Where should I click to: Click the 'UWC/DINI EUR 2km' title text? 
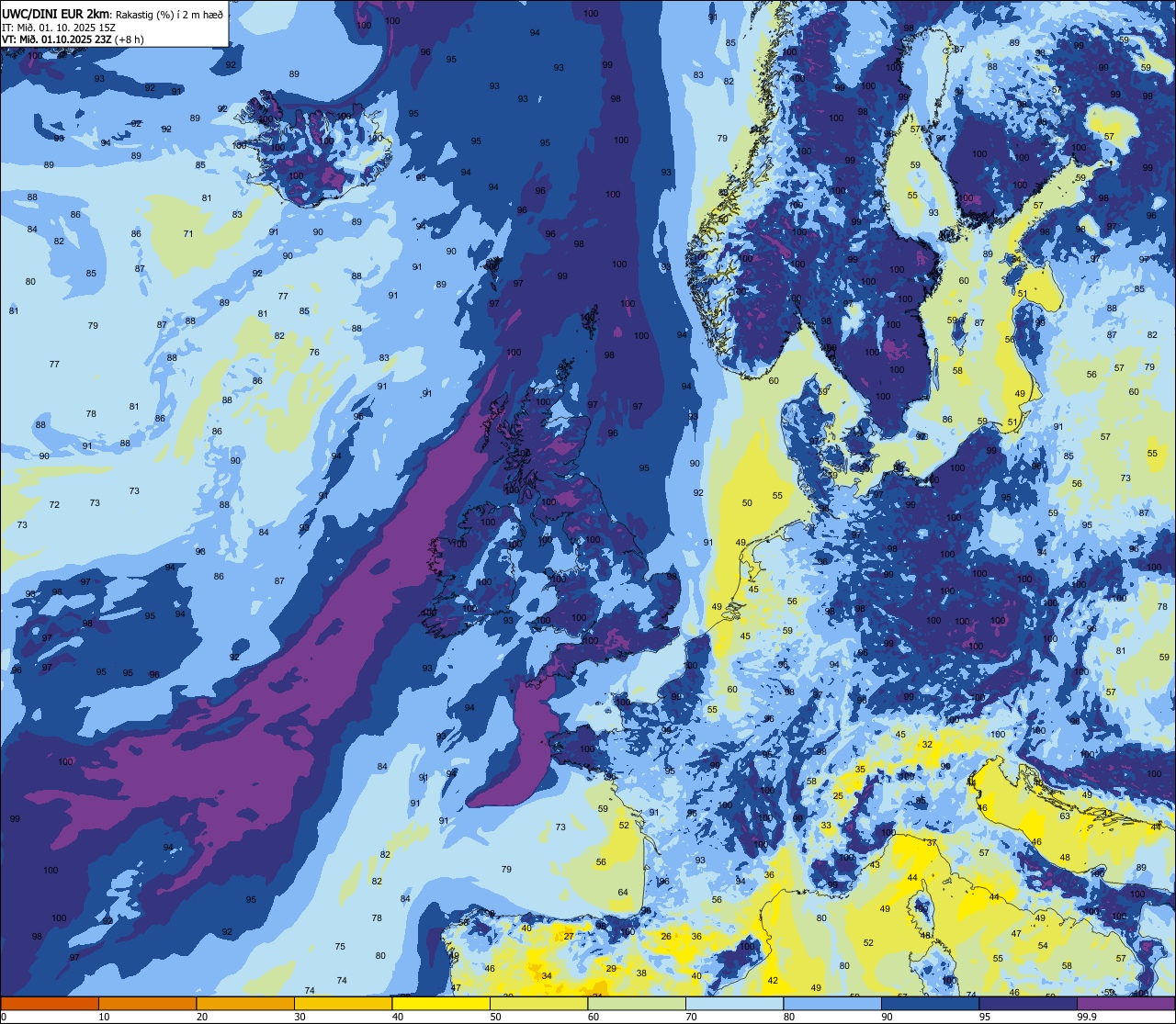pos(57,14)
